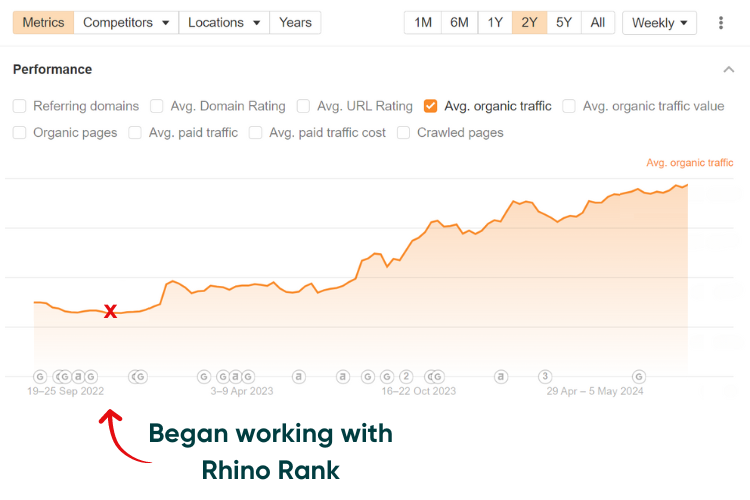
Task: Click the 19–25 Sep 2022 date label
Action: coord(66,391)
